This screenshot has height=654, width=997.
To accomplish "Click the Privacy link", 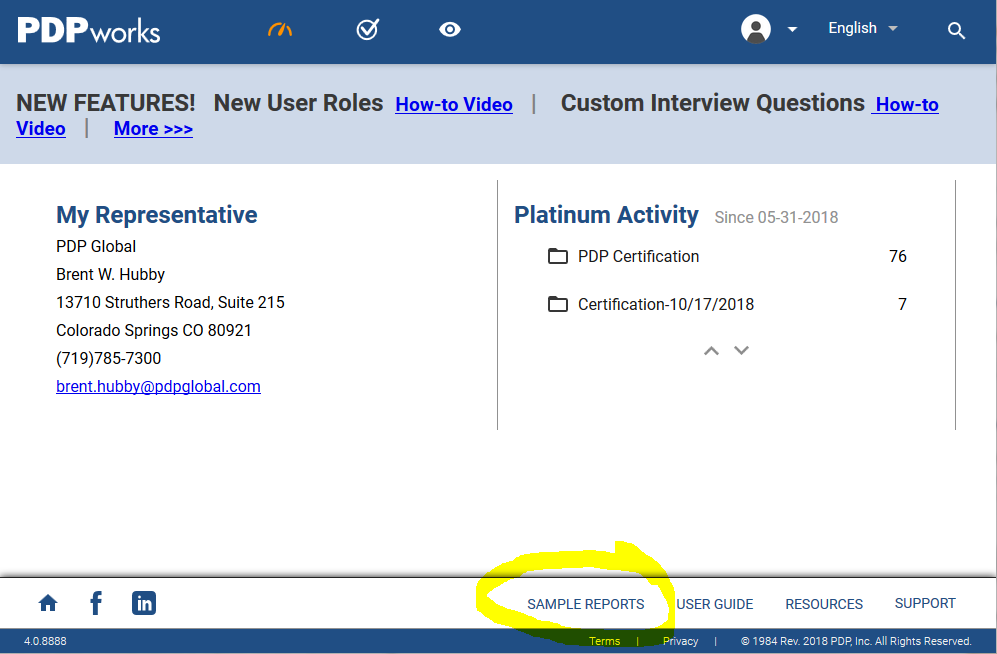I will (680, 641).
